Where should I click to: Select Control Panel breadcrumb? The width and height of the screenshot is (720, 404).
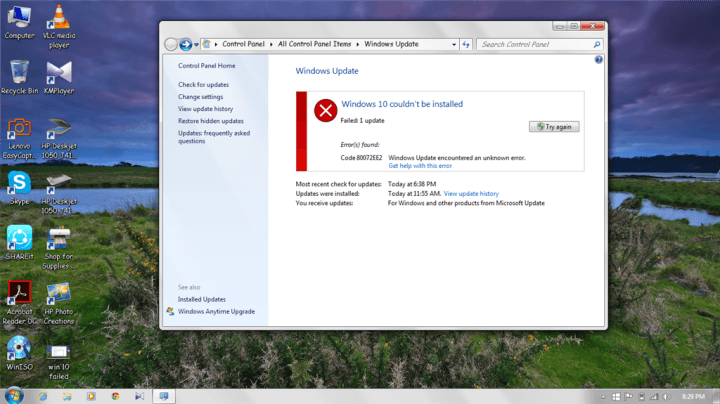[x=243, y=44]
